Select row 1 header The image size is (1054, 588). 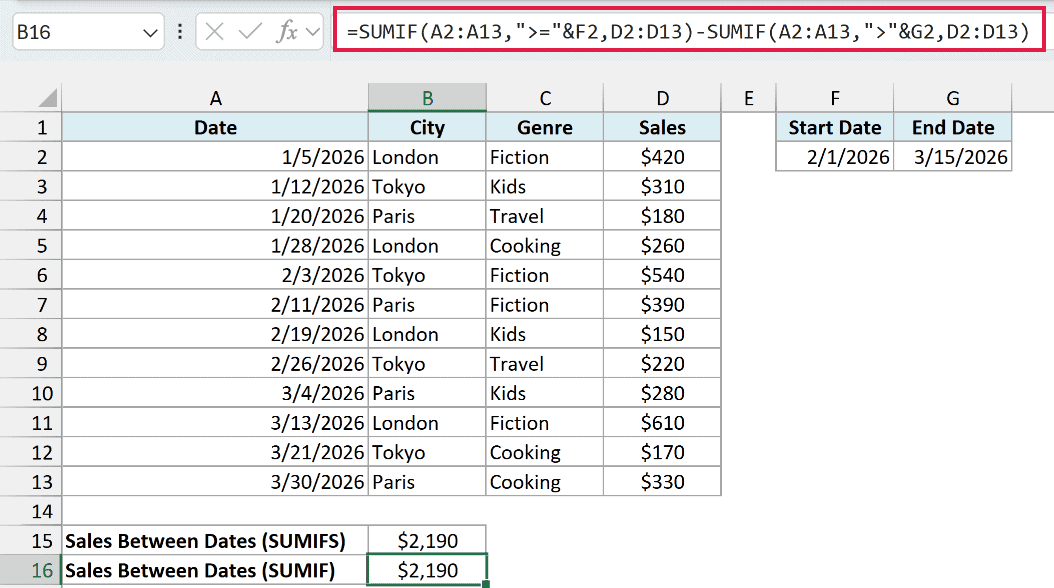point(30,128)
